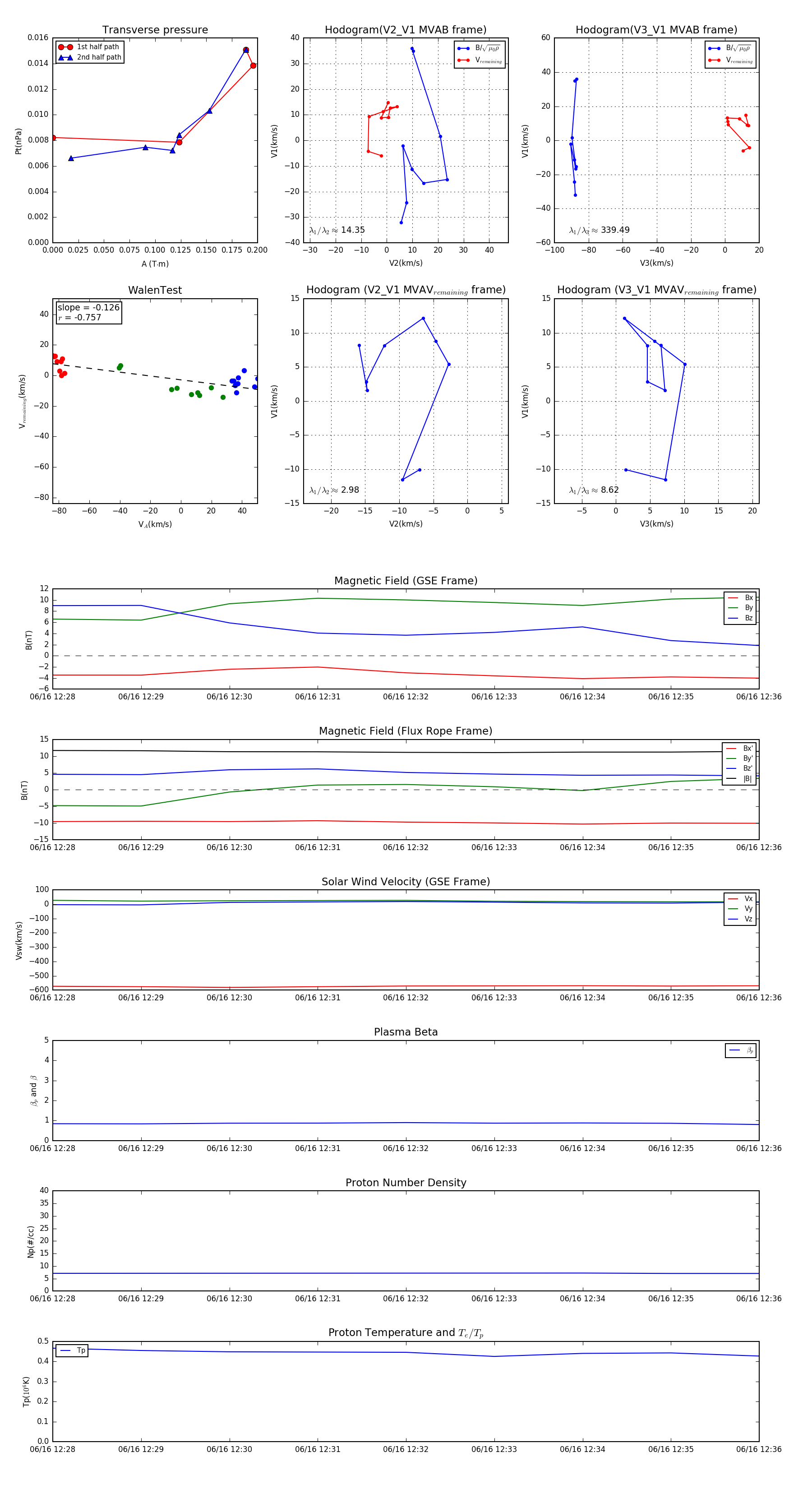This screenshot has height=1489, width=812.
Task: Click 'Hodogram(V3_V1 MVAB frame)' title
Action: tap(656, 30)
